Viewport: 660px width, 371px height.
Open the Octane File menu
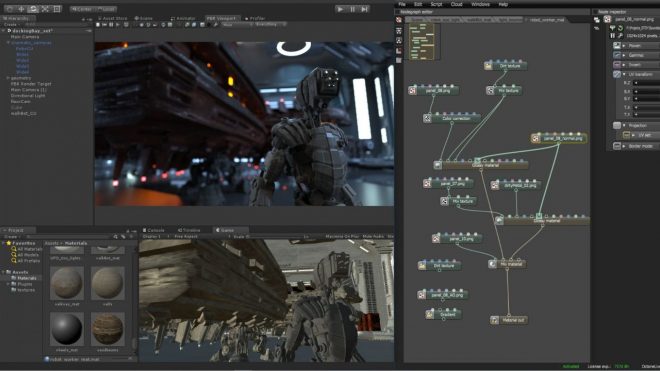tap(402, 4)
